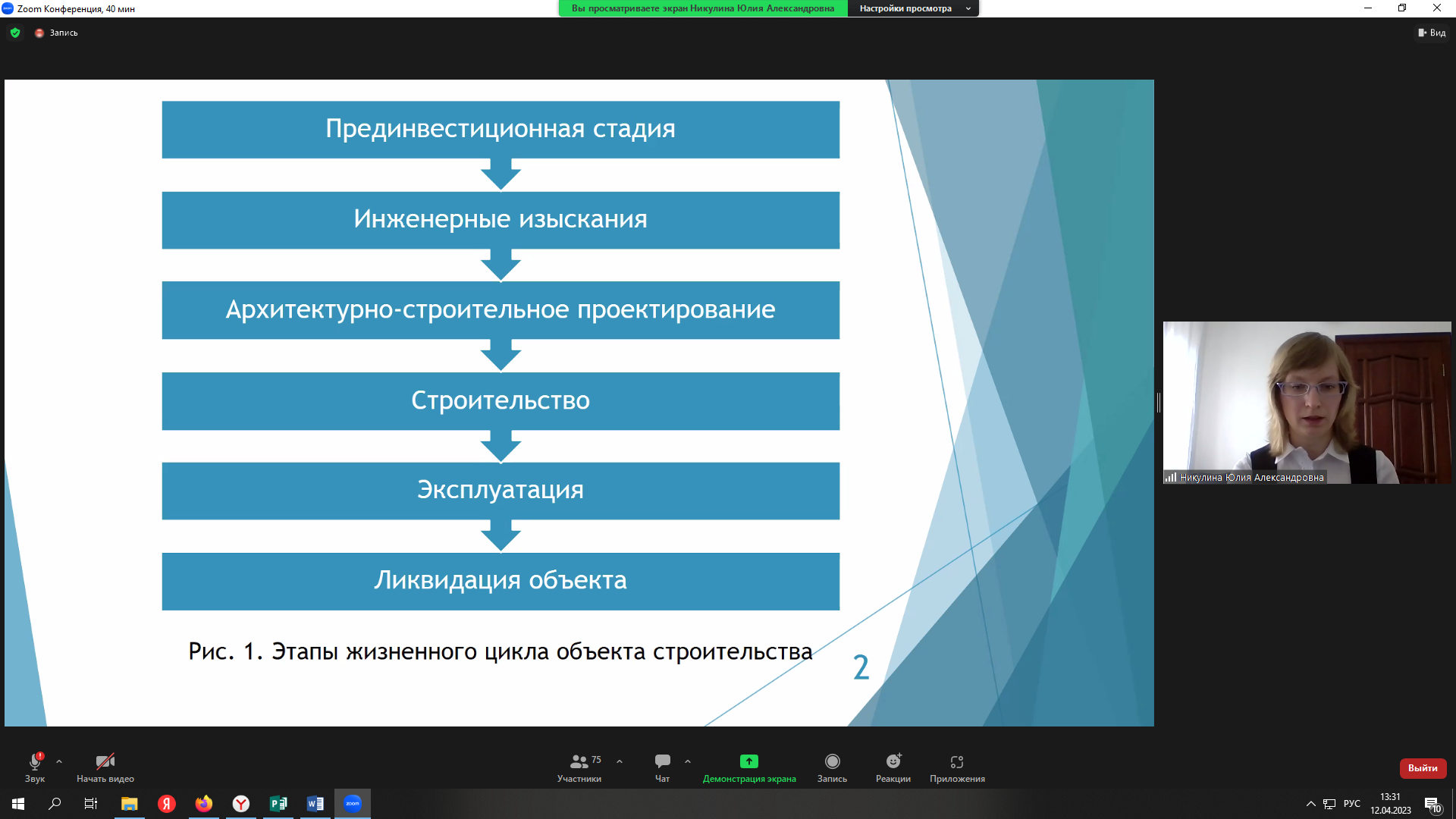The image size is (1456, 819).
Task: Click Архитектурно-строительное проектирование slide box
Action: pos(500,310)
